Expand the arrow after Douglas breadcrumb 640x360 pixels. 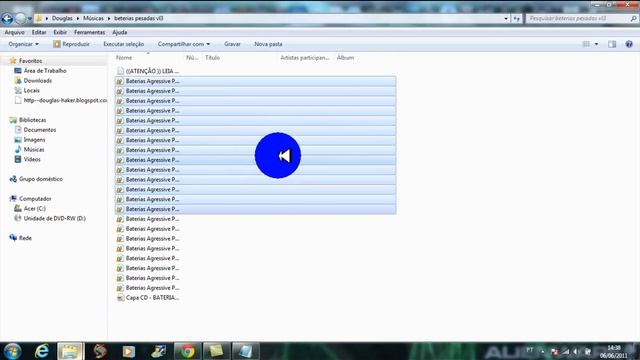(x=78, y=18)
